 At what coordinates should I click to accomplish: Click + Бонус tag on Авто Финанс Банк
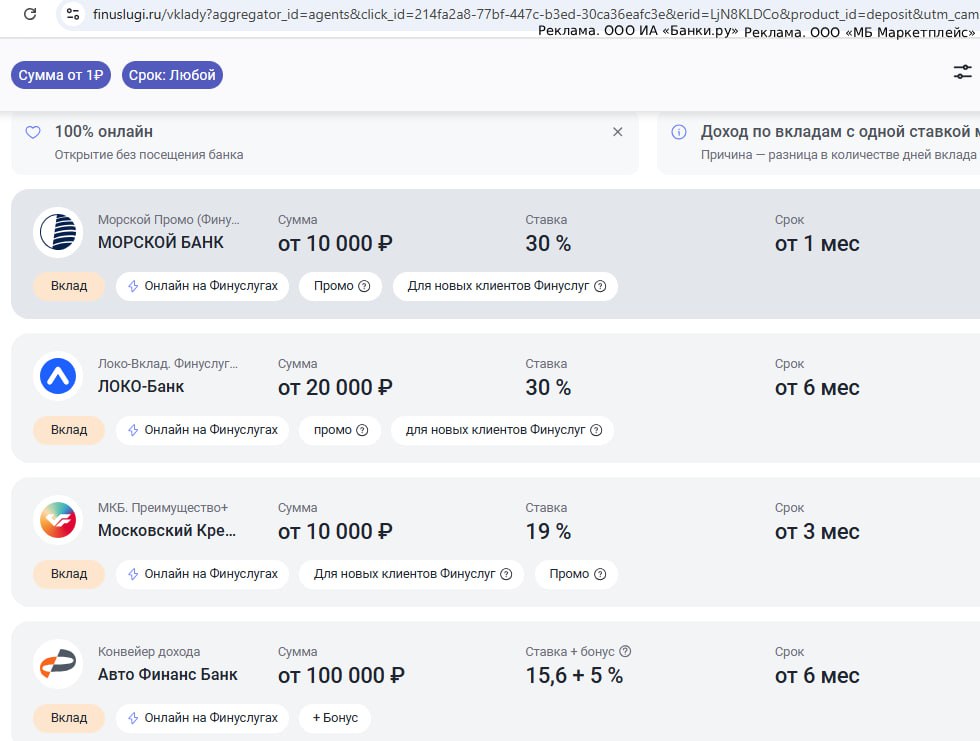pos(334,718)
